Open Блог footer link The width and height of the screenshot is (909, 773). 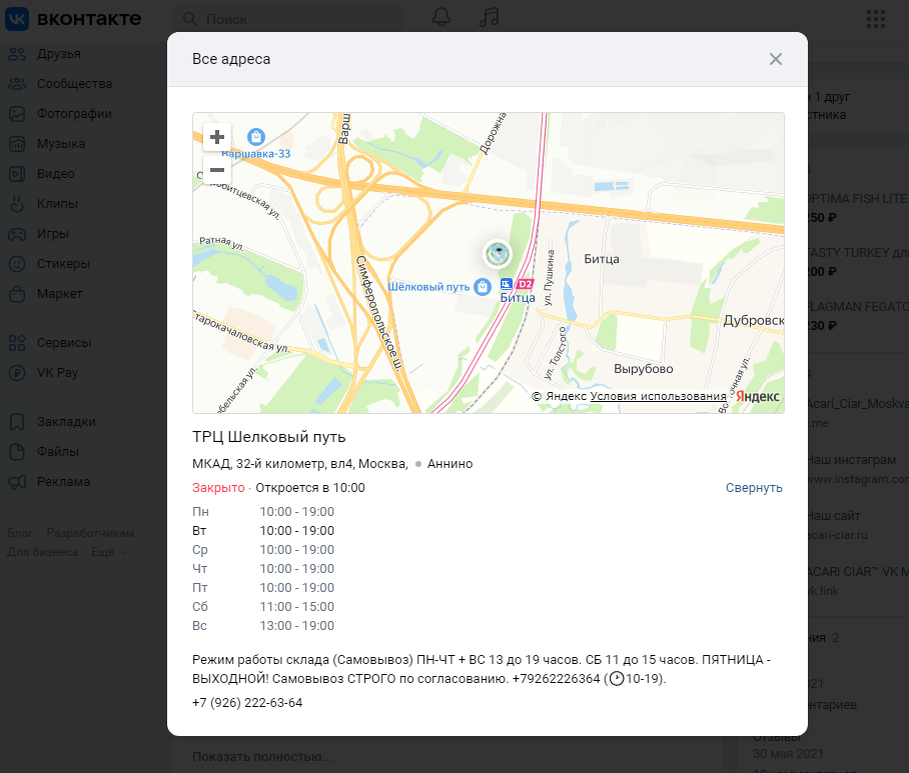(20, 533)
